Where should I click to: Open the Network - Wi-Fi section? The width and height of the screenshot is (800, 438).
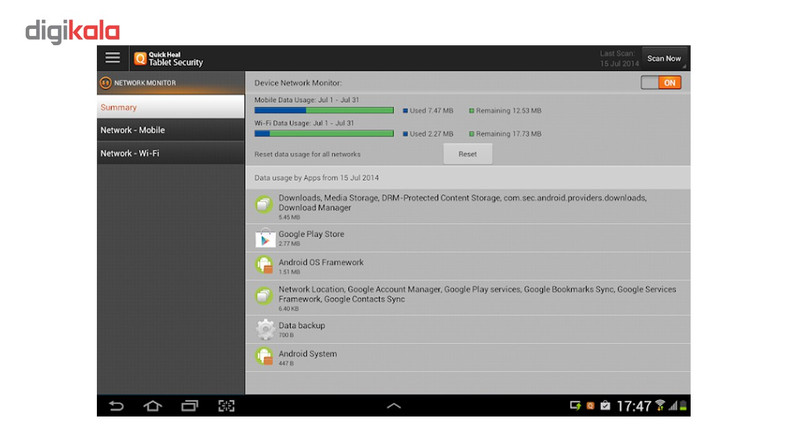(170, 153)
